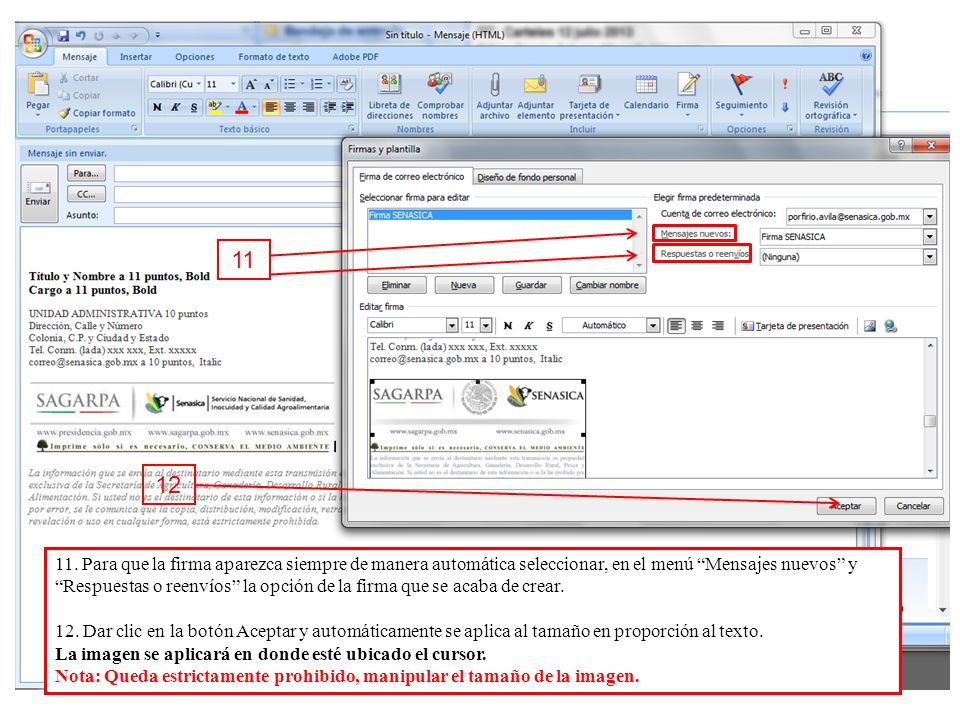Save message using quick access toolbar icon
This screenshot has height=720, width=960.
click(63, 36)
